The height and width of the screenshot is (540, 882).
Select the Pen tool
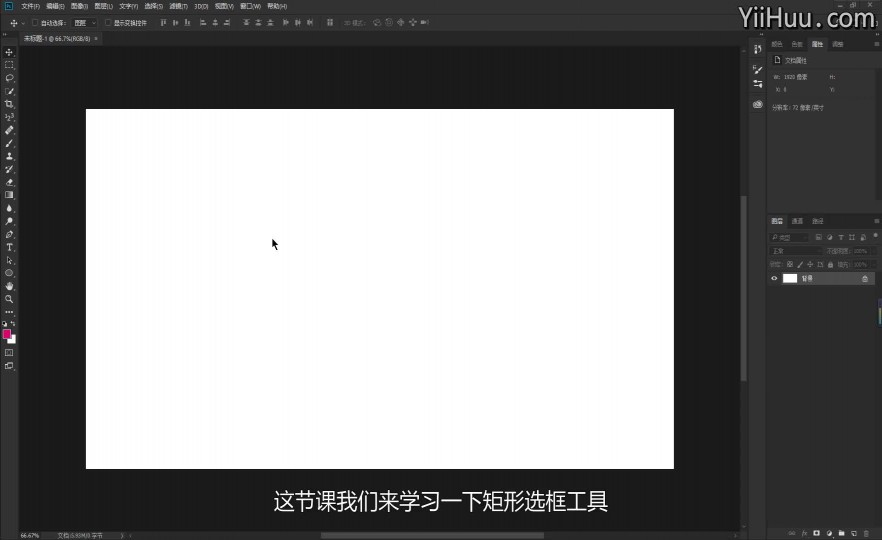[9, 234]
